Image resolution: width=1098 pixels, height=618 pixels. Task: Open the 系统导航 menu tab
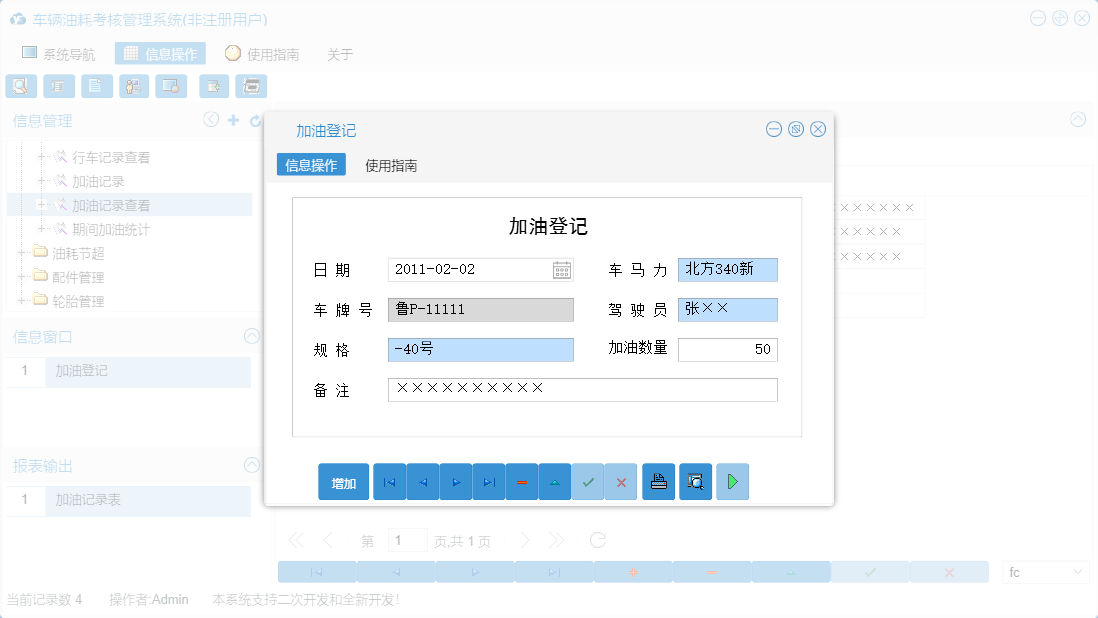pyautogui.click(x=57, y=53)
